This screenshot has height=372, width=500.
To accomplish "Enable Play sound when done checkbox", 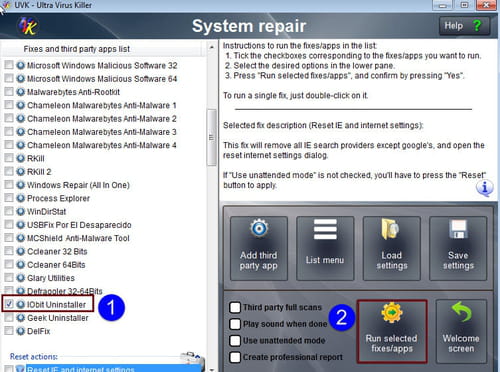I will [235, 324].
